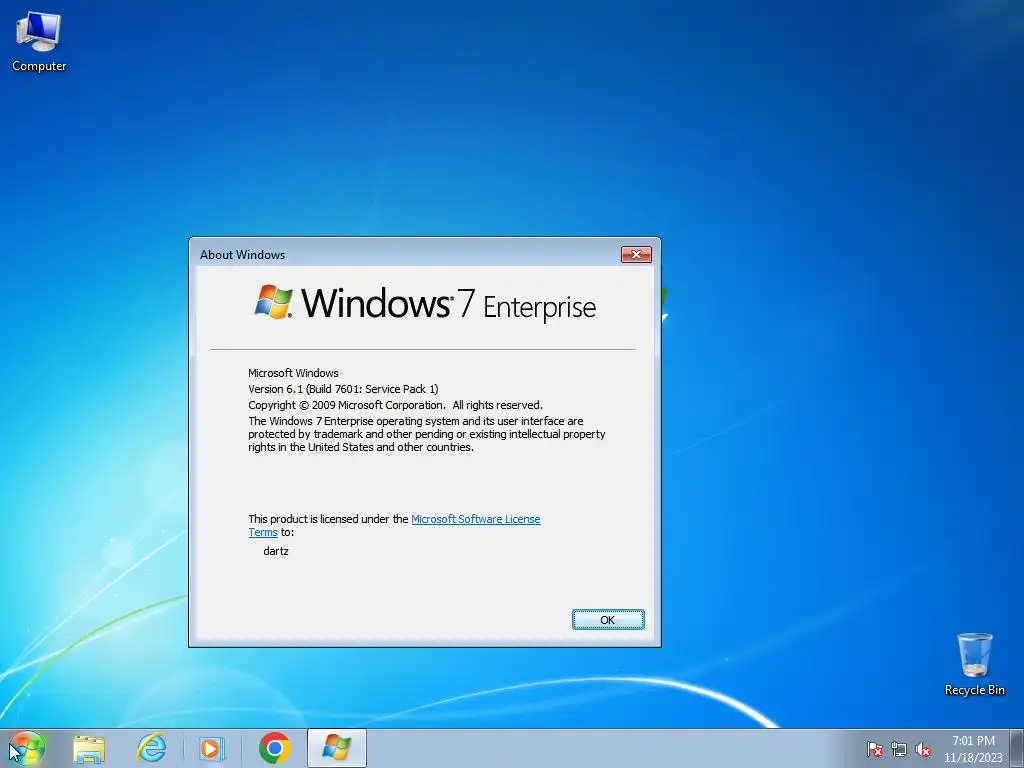Close the About Windows dialog
The image size is (1024, 768).
point(636,254)
